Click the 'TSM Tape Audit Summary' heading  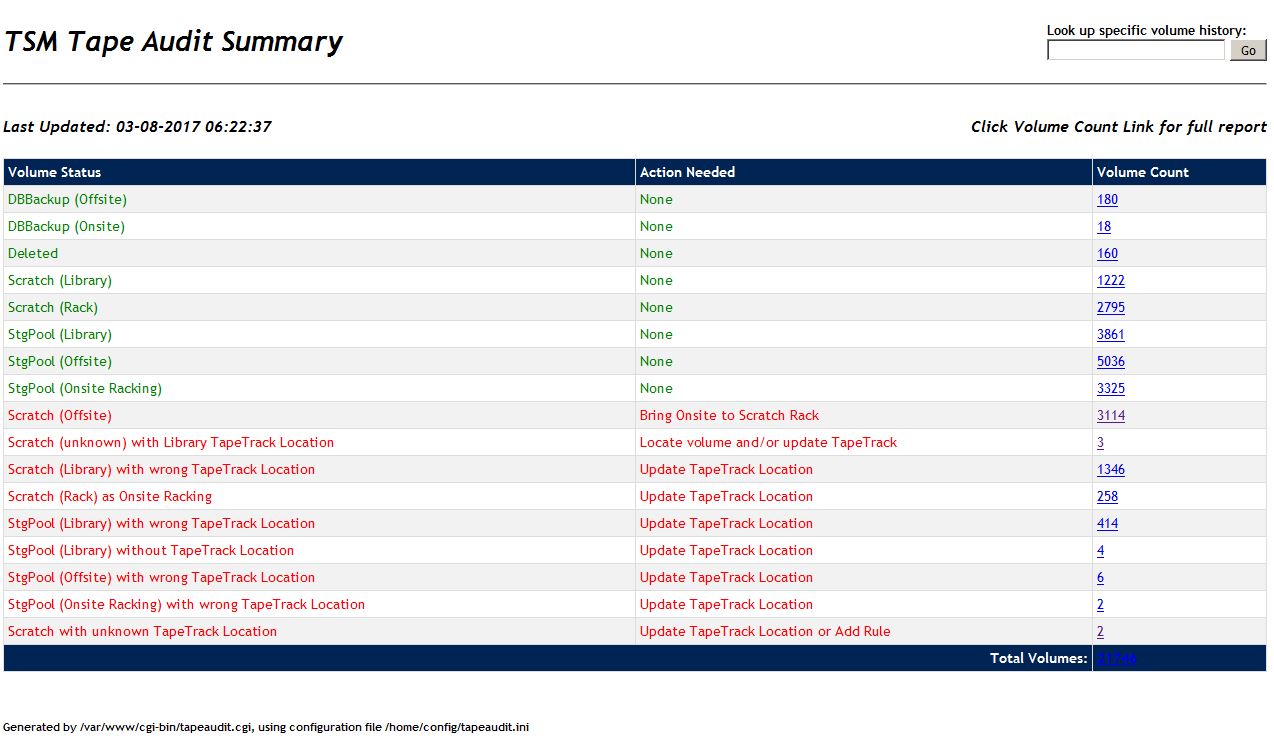173,42
